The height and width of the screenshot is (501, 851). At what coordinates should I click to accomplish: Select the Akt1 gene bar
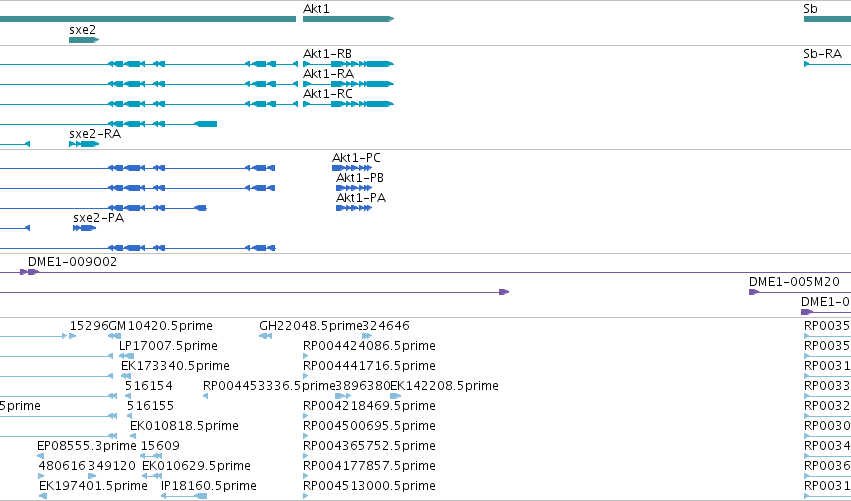348,19
